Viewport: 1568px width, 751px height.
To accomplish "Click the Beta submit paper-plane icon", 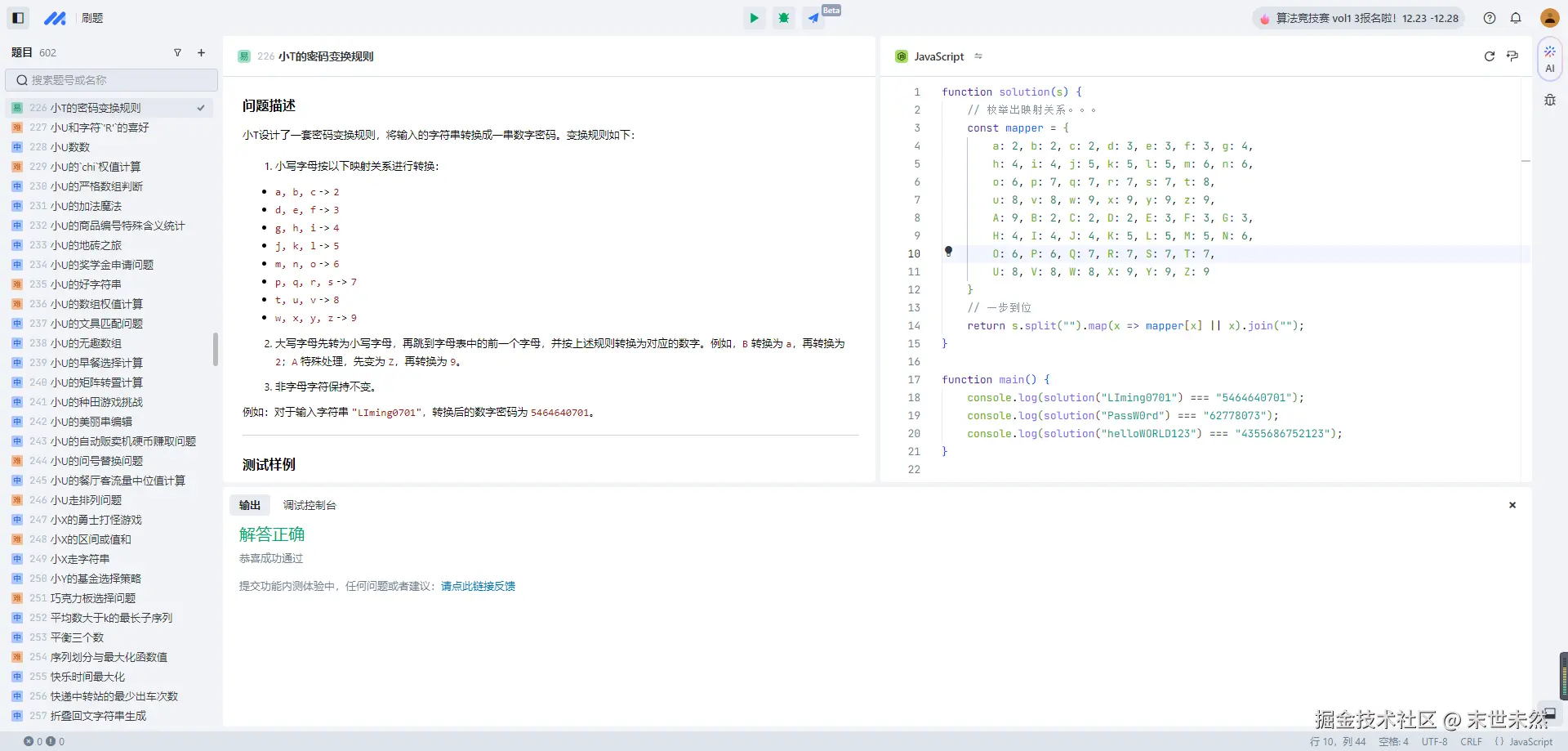I will (x=813, y=18).
